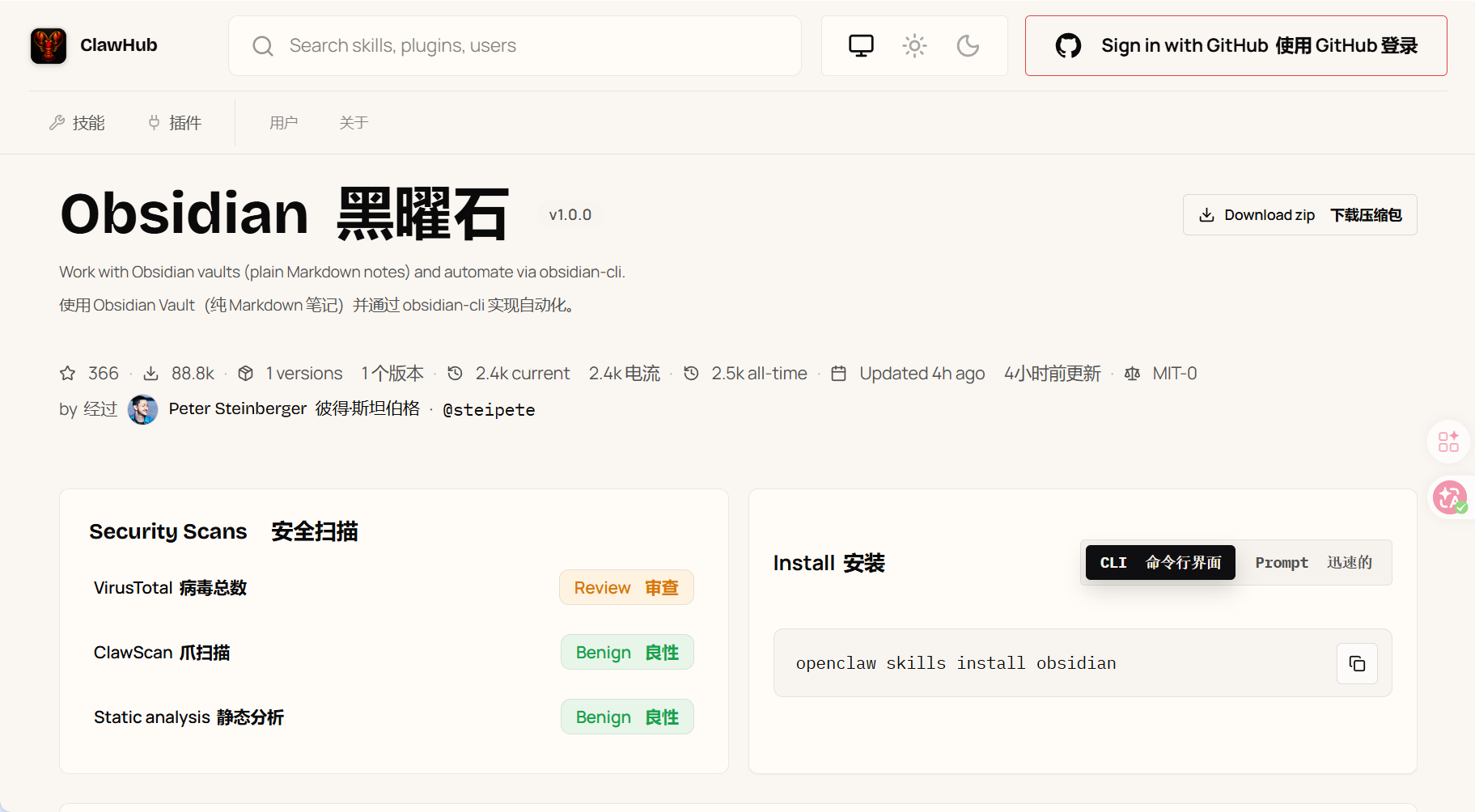Click the download arrow icon in Download zip

pyautogui.click(x=1206, y=215)
